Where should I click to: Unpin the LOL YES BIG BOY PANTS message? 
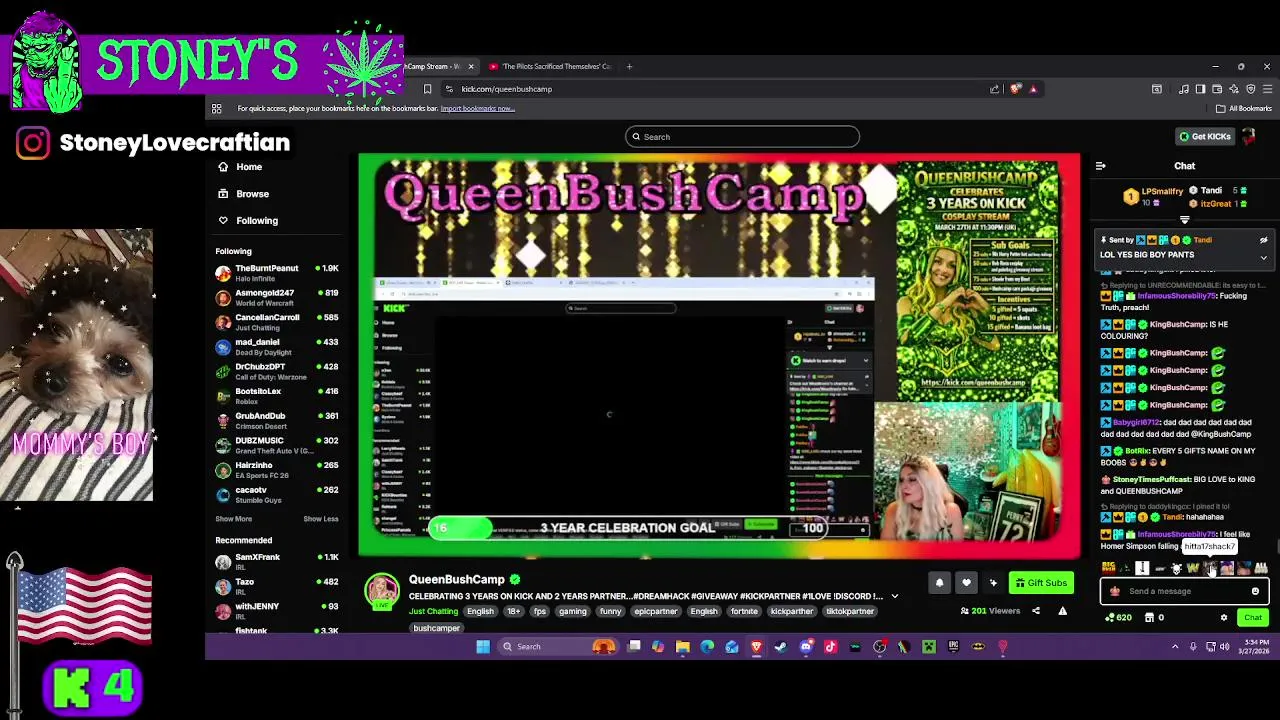point(1263,240)
